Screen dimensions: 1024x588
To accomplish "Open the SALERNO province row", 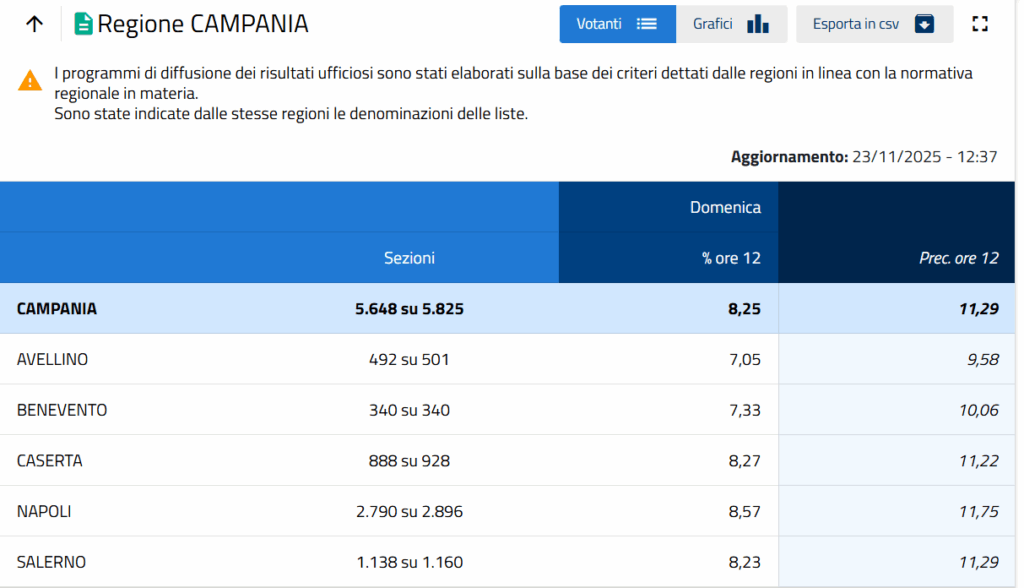I will tap(51, 562).
